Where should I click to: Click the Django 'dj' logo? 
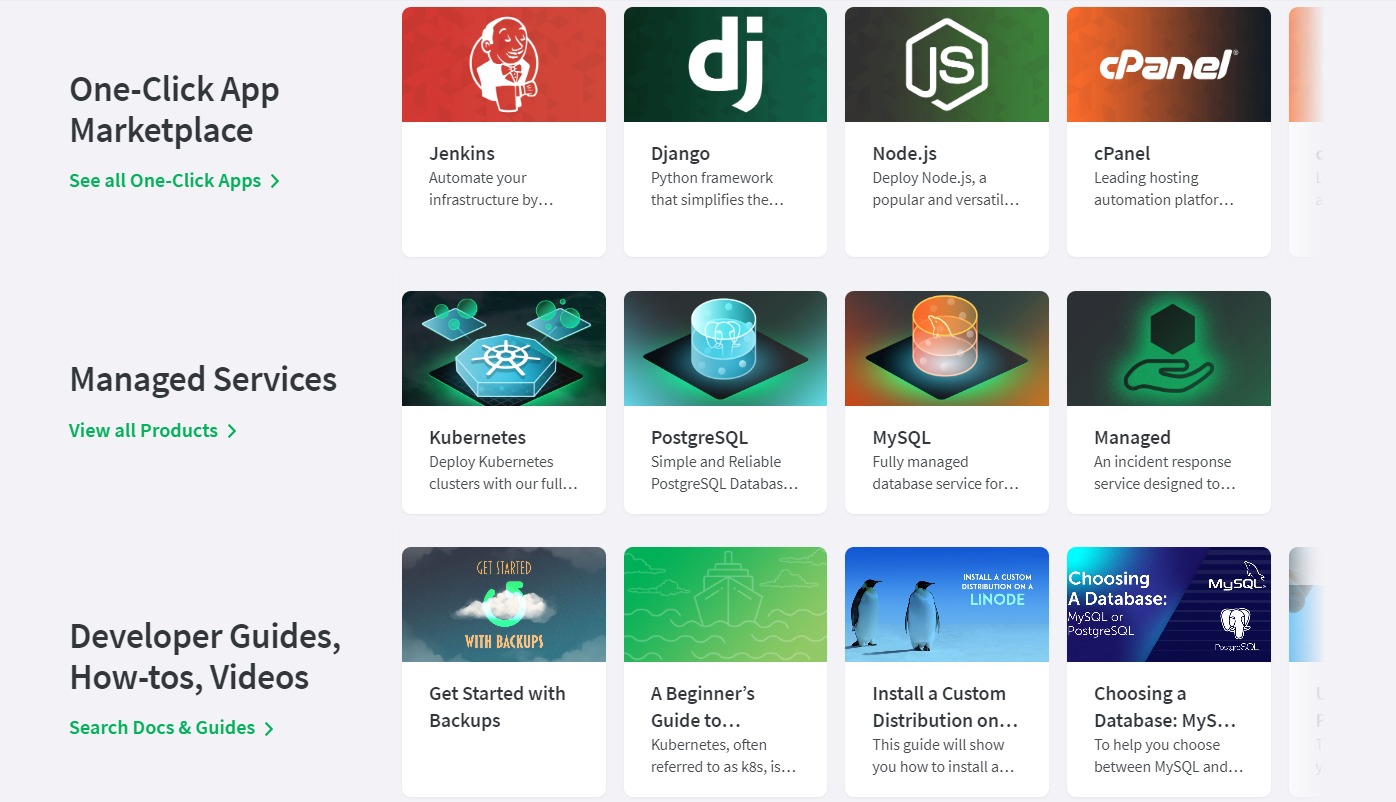[726, 64]
